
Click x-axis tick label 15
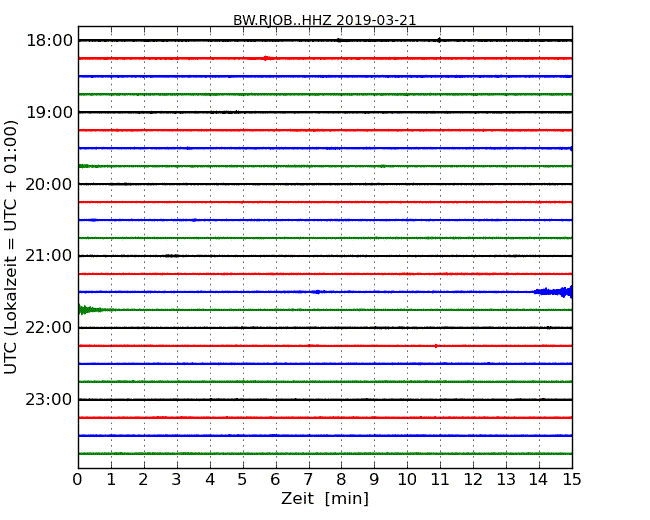pos(572,480)
